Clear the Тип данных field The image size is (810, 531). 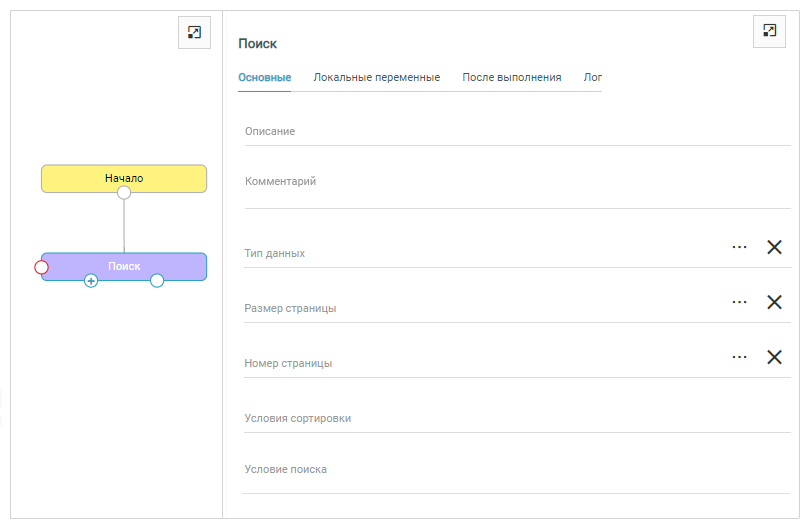pyautogui.click(x=774, y=247)
